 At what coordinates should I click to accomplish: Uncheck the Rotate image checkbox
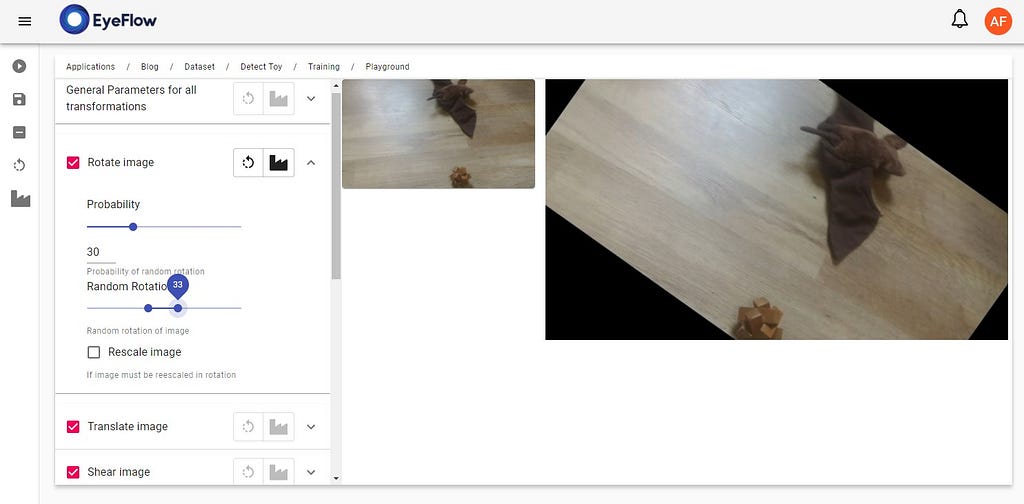pos(73,163)
